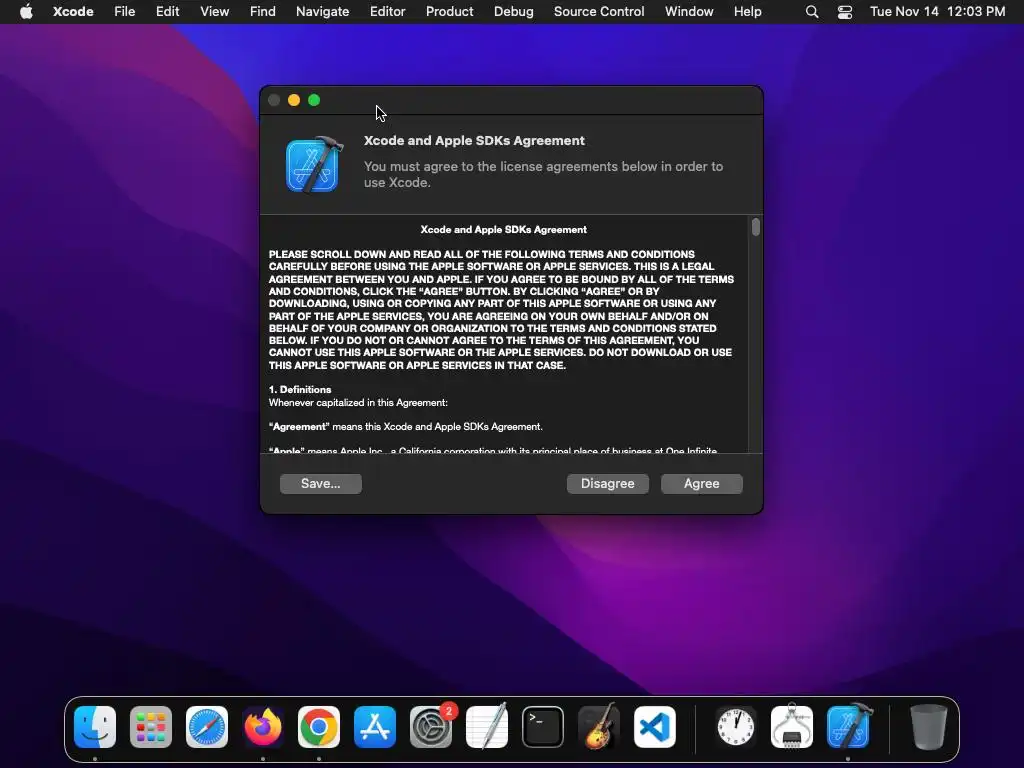Open the Editor menu

[x=388, y=12]
